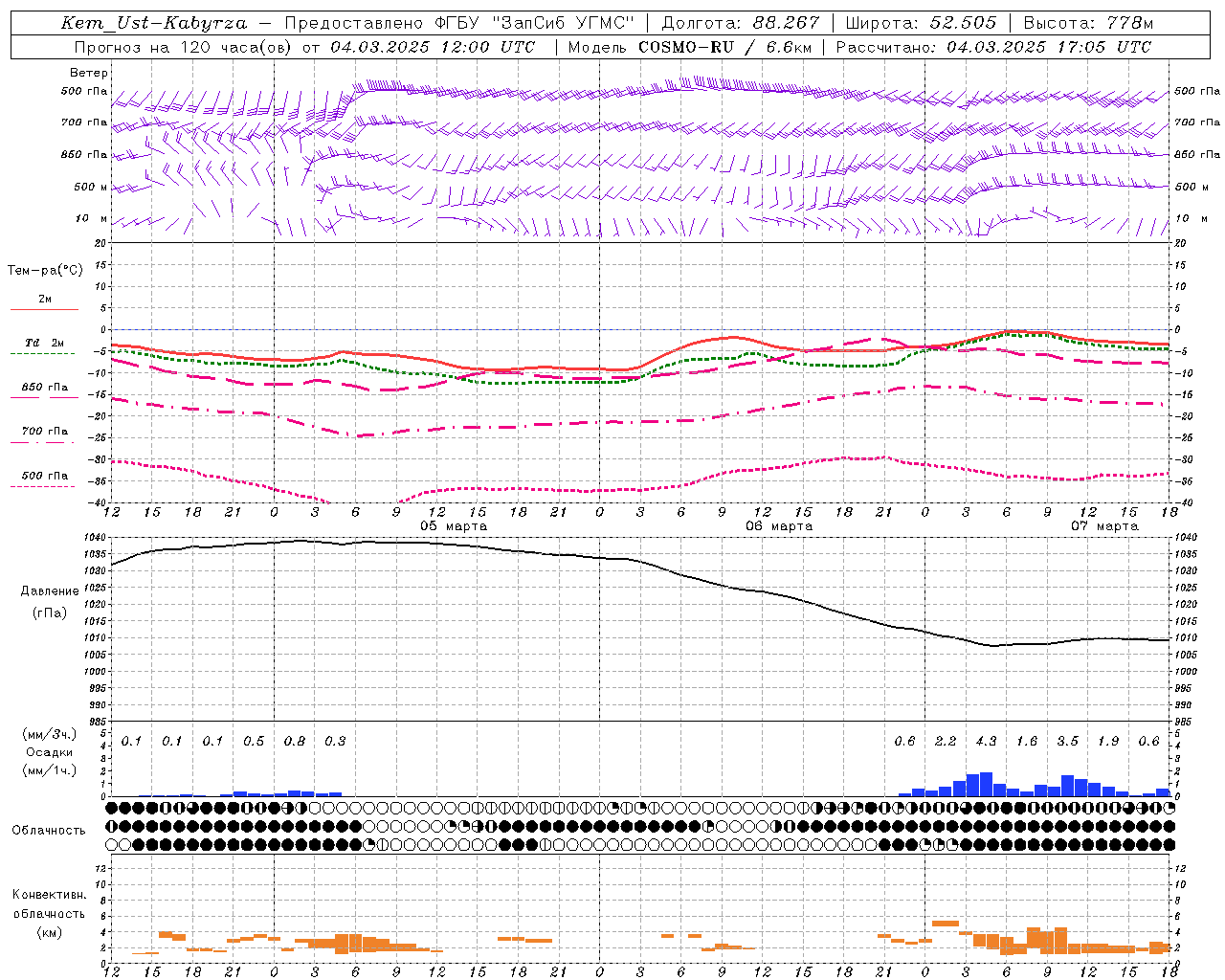Click the elevation value 778м

click(1130, 23)
